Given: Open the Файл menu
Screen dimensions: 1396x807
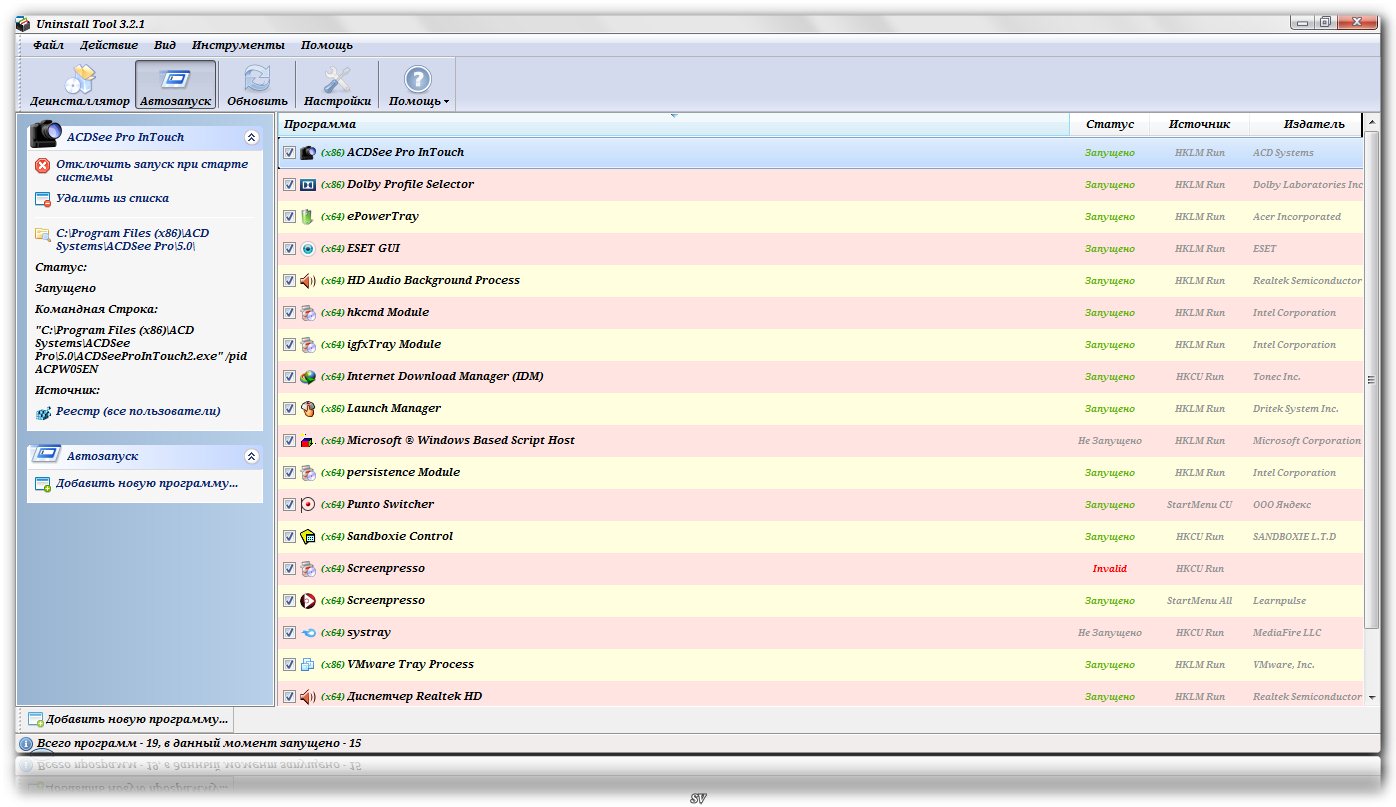Looking at the screenshot, I should point(48,45).
